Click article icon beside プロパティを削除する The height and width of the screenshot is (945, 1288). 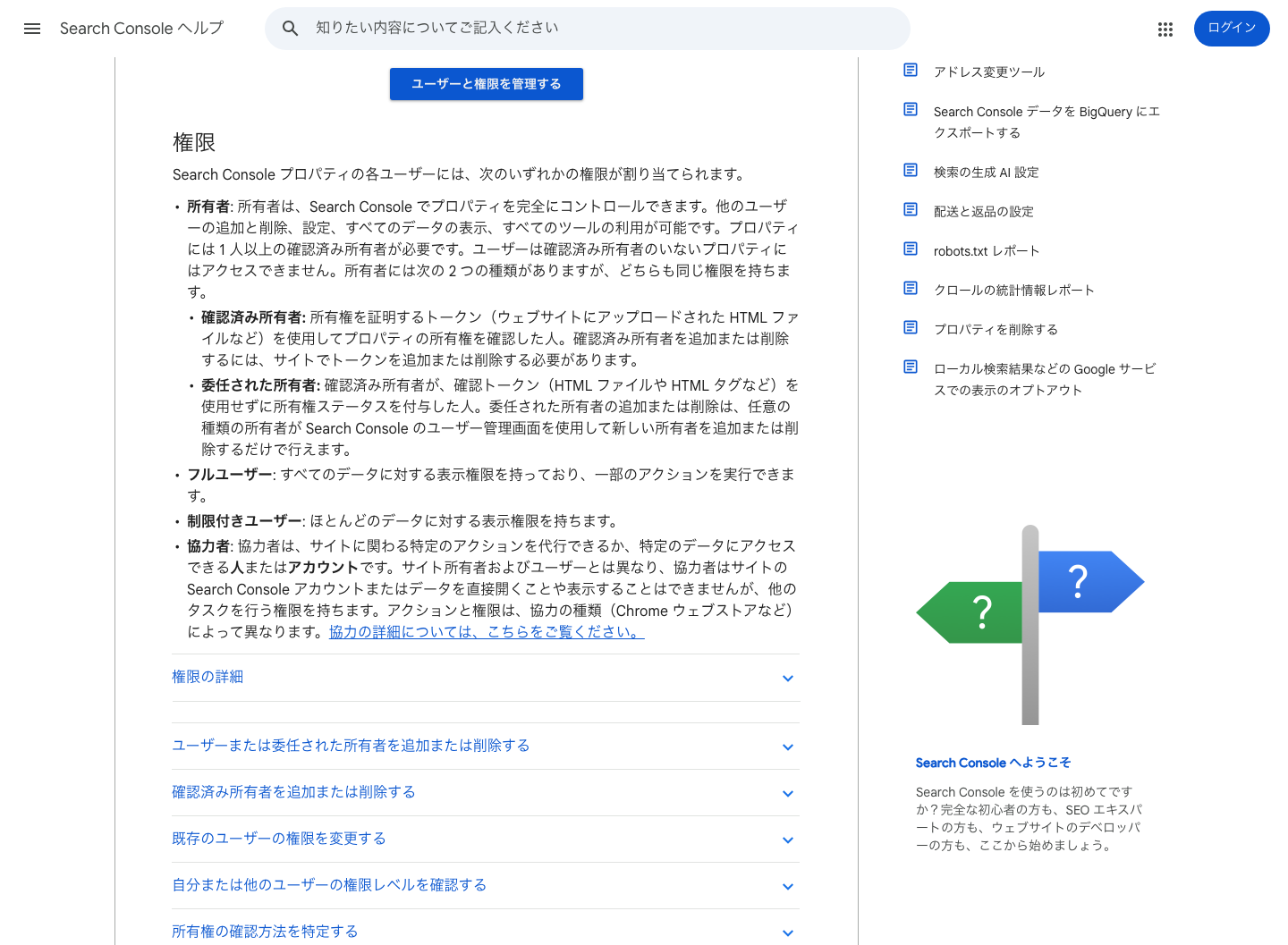click(x=911, y=327)
